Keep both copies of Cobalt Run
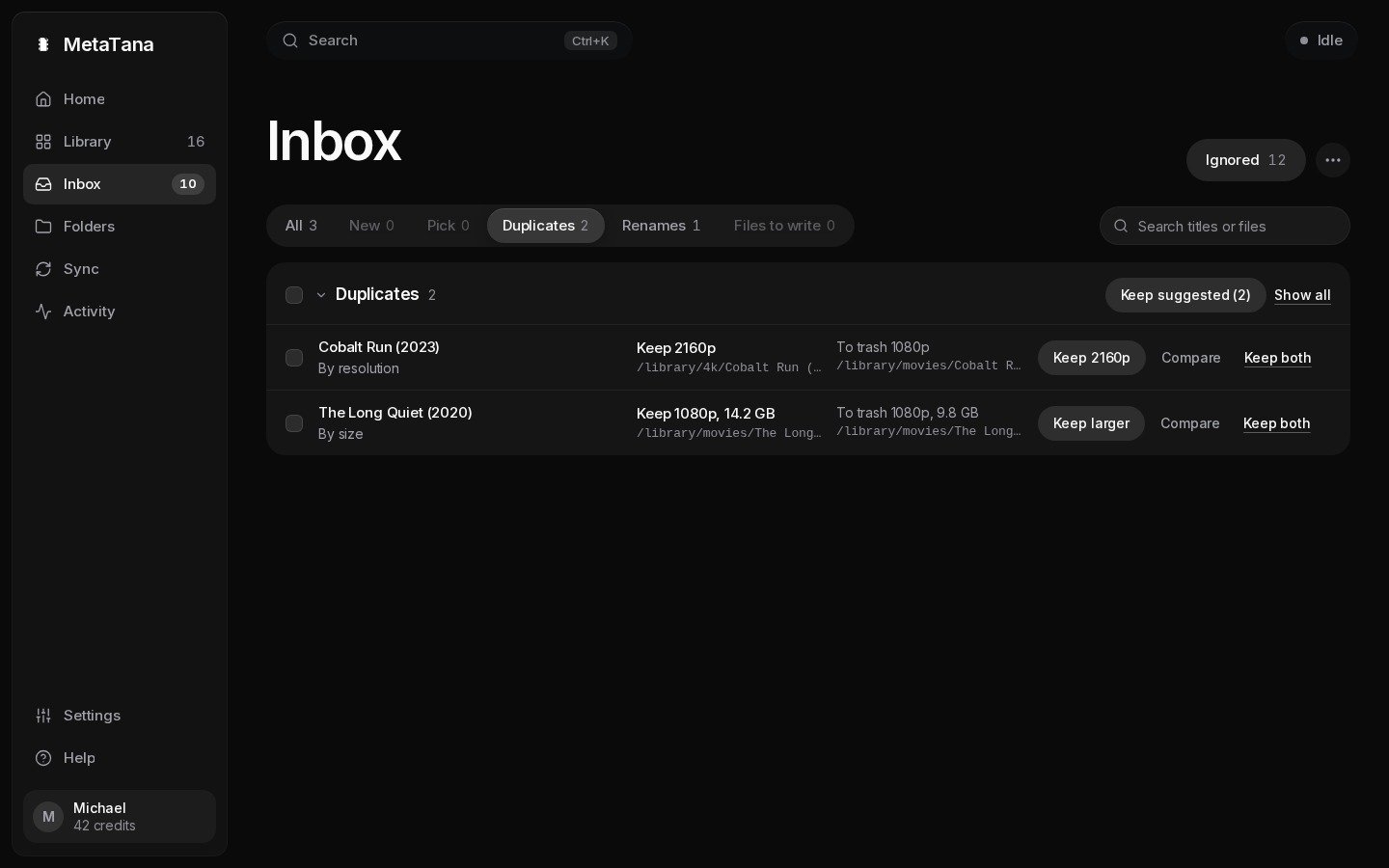This screenshot has width=1389, height=868. [x=1278, y=358]
